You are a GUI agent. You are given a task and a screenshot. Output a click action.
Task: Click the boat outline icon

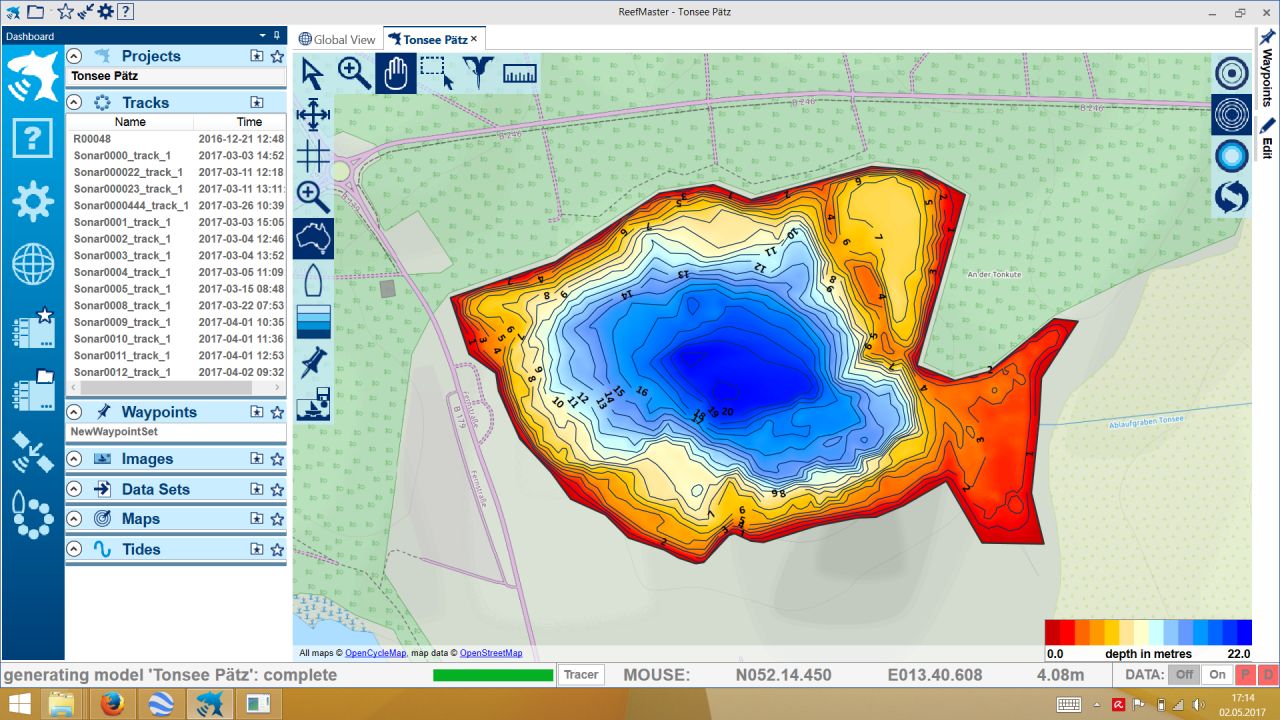[313, 281]
